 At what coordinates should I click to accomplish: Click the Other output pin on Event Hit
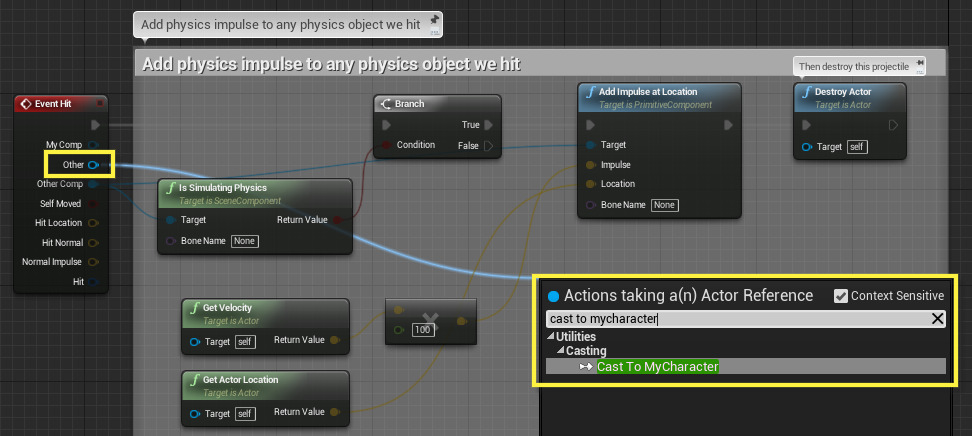[93, 164]
